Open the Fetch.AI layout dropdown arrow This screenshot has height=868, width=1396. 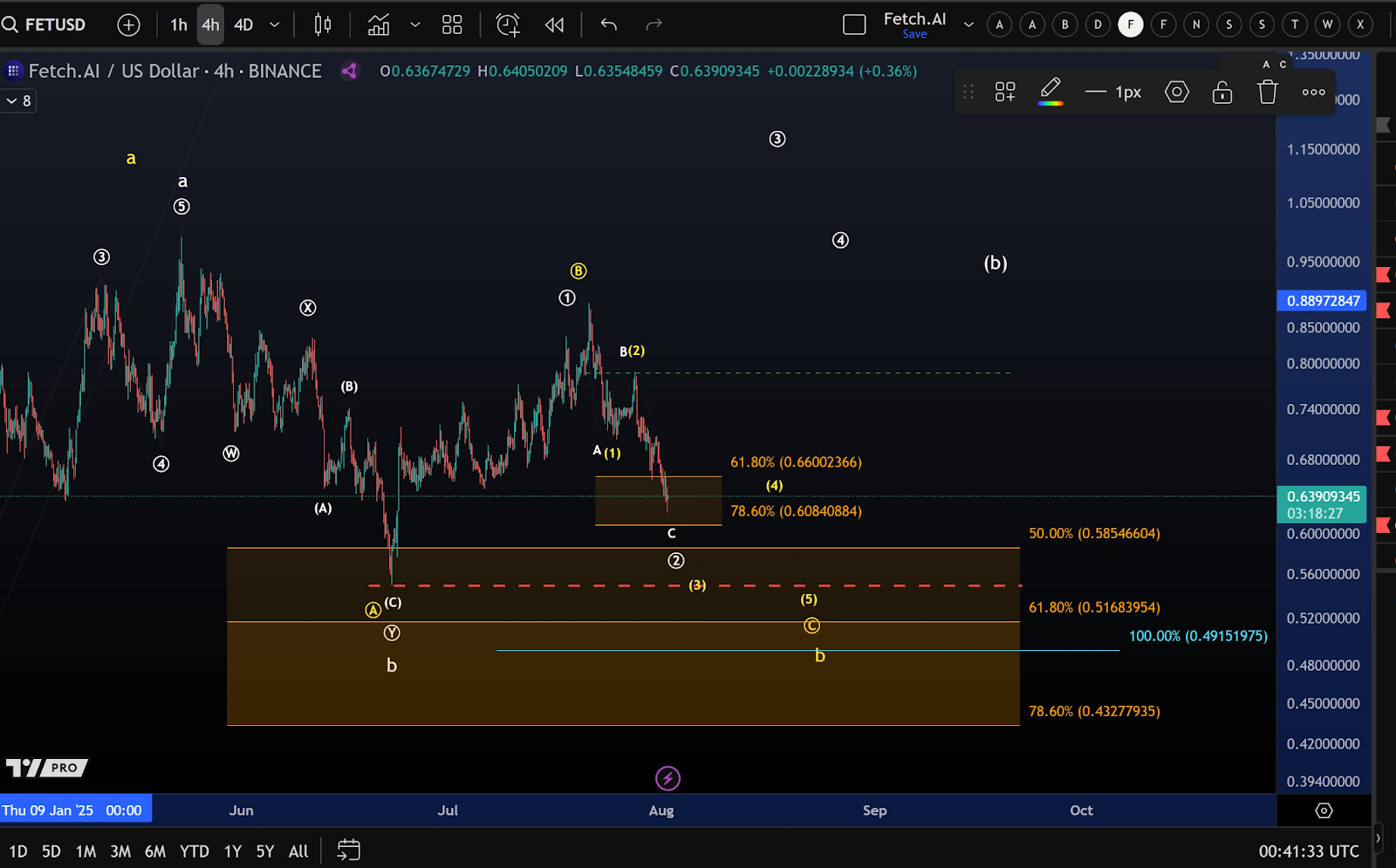pos(968,24)
